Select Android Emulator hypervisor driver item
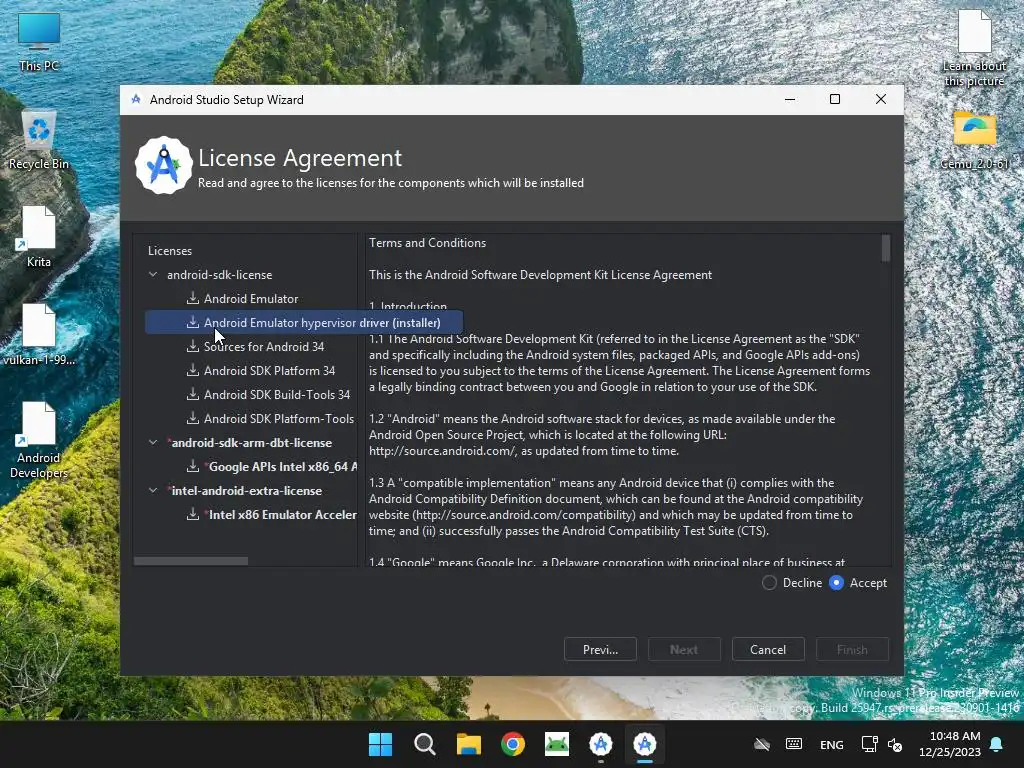The width and height of the screenshot is (1024, 768). coord(304,323)
